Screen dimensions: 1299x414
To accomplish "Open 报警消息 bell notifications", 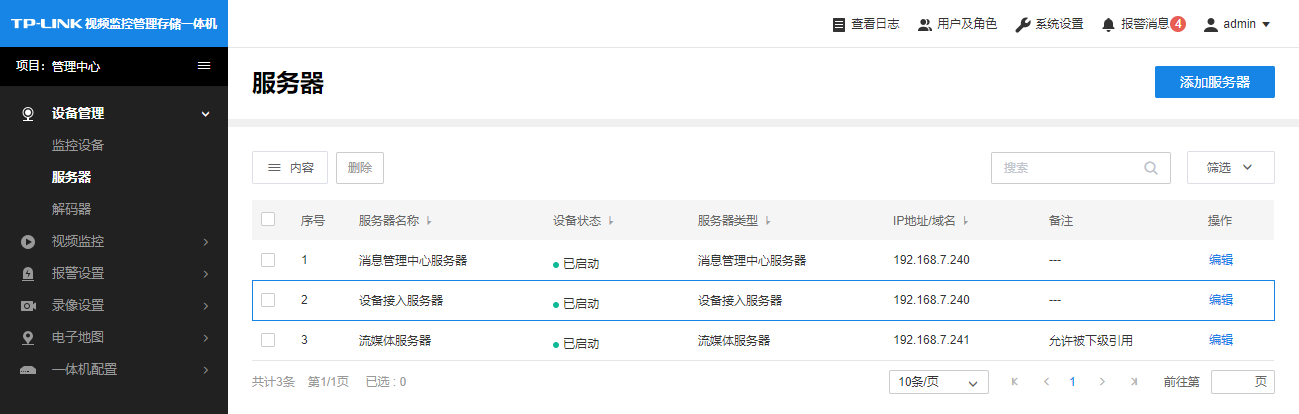I will click(1108, 24).
